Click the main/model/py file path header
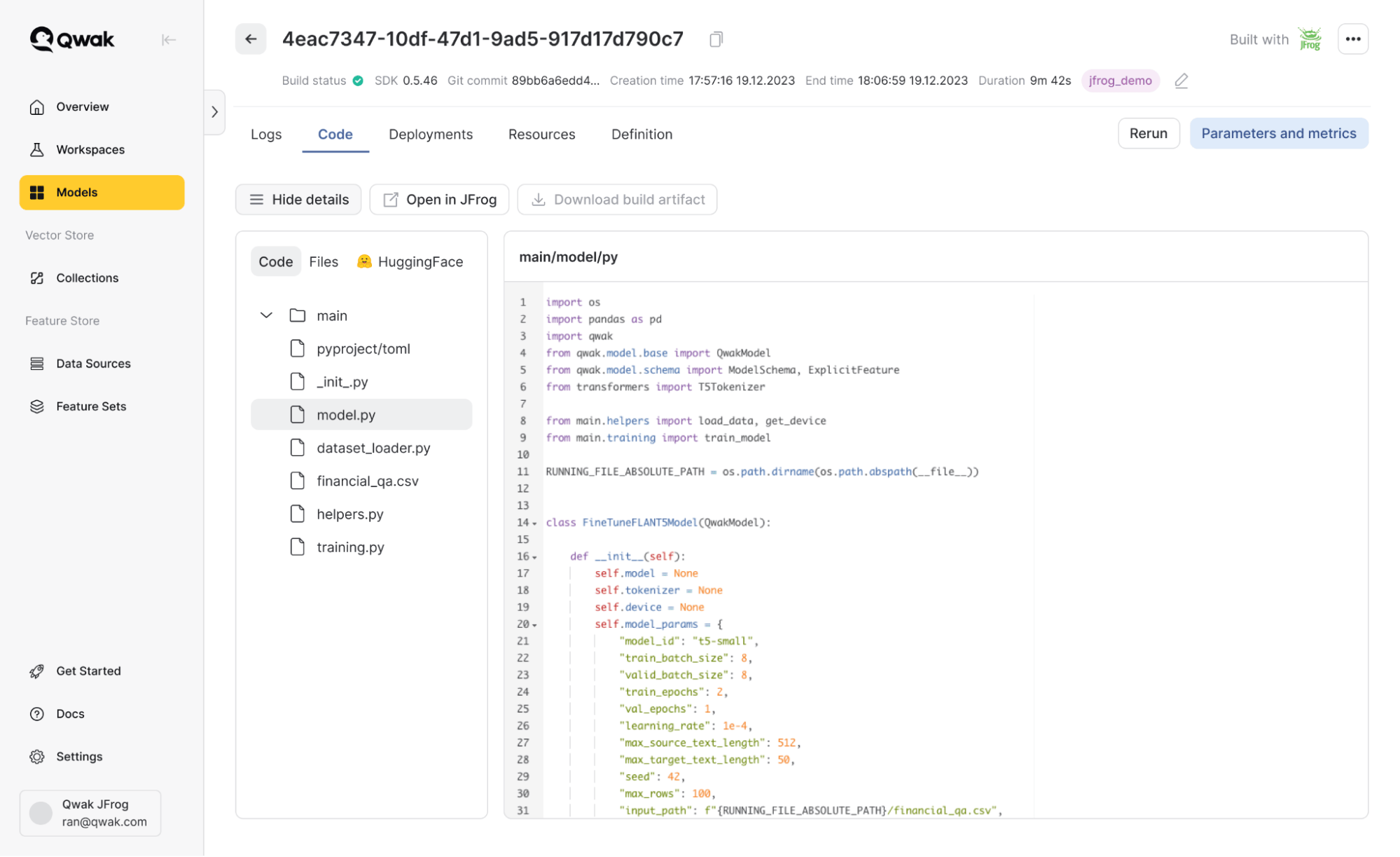Viewport: 1400px width, 857px height. tap(568, 257)
